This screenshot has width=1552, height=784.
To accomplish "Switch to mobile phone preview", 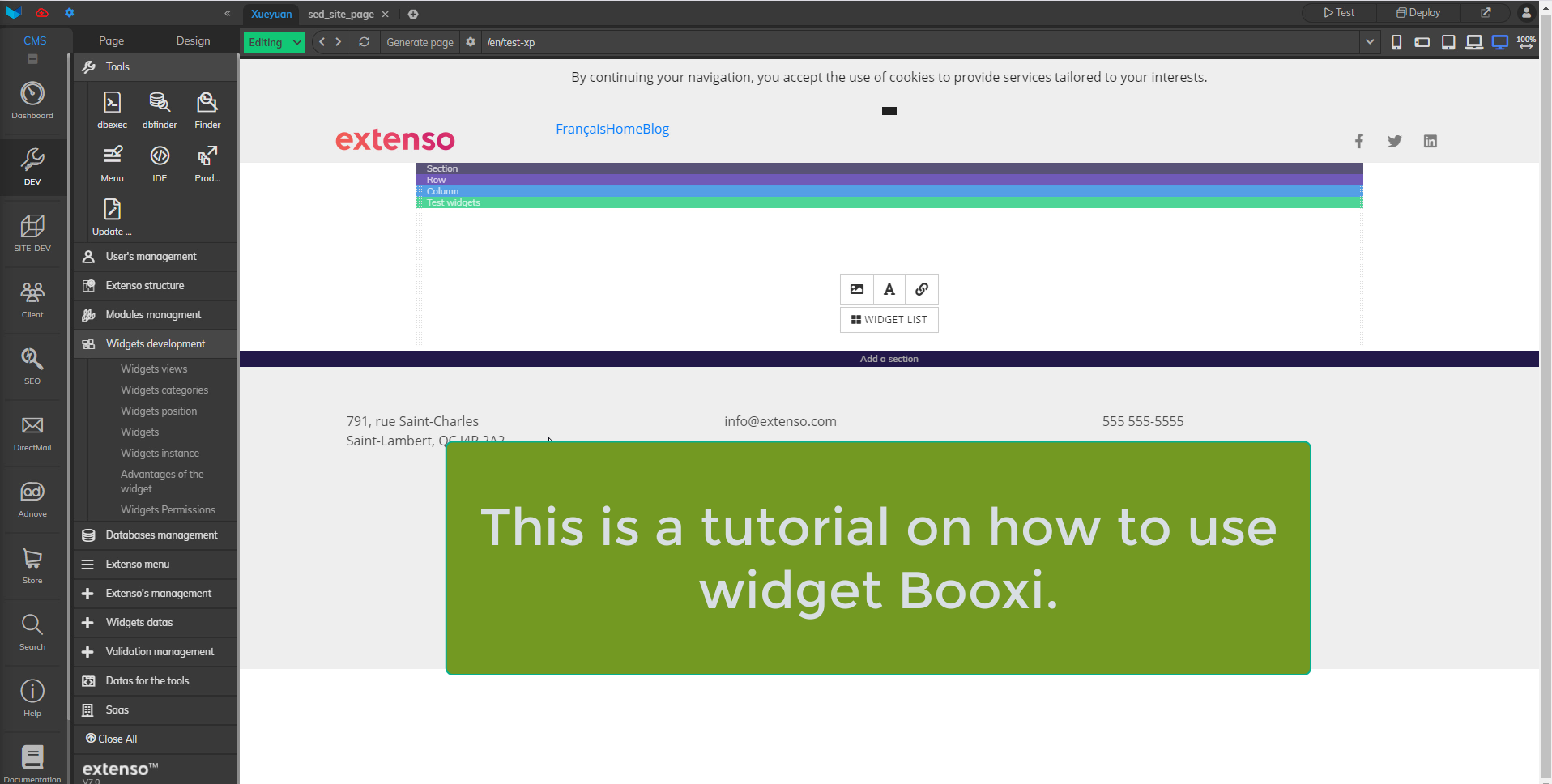I will coord(1396,42).
